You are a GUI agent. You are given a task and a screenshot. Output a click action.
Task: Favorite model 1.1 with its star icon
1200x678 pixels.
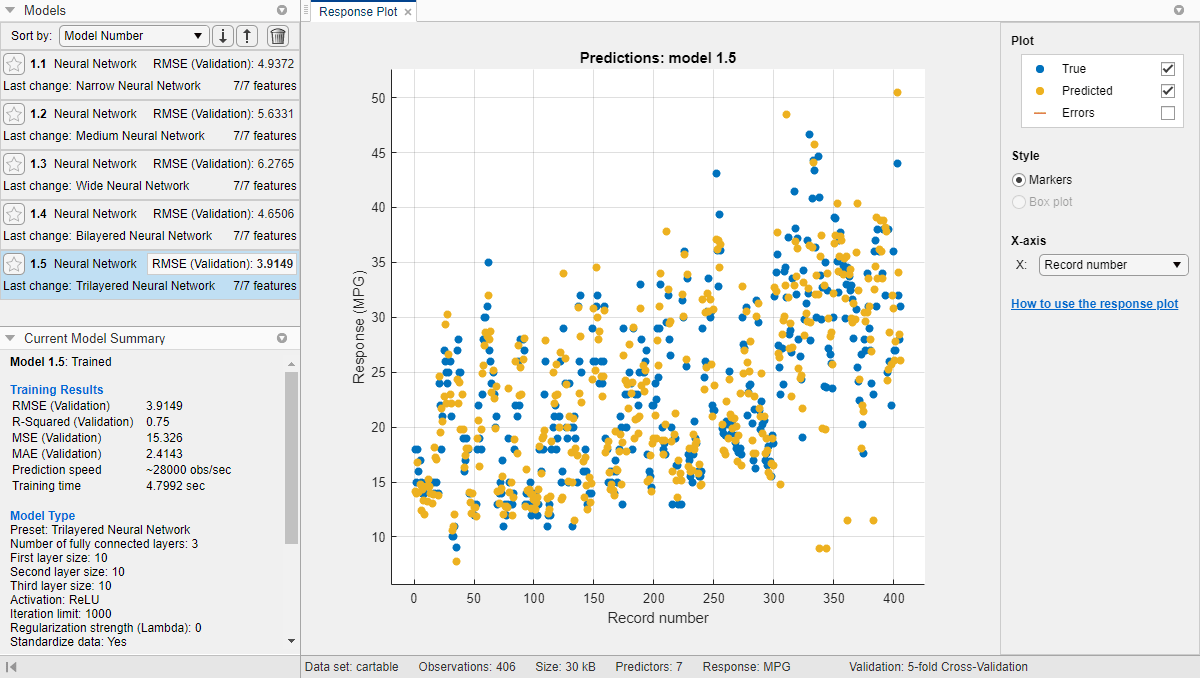(x=15, y=63)
